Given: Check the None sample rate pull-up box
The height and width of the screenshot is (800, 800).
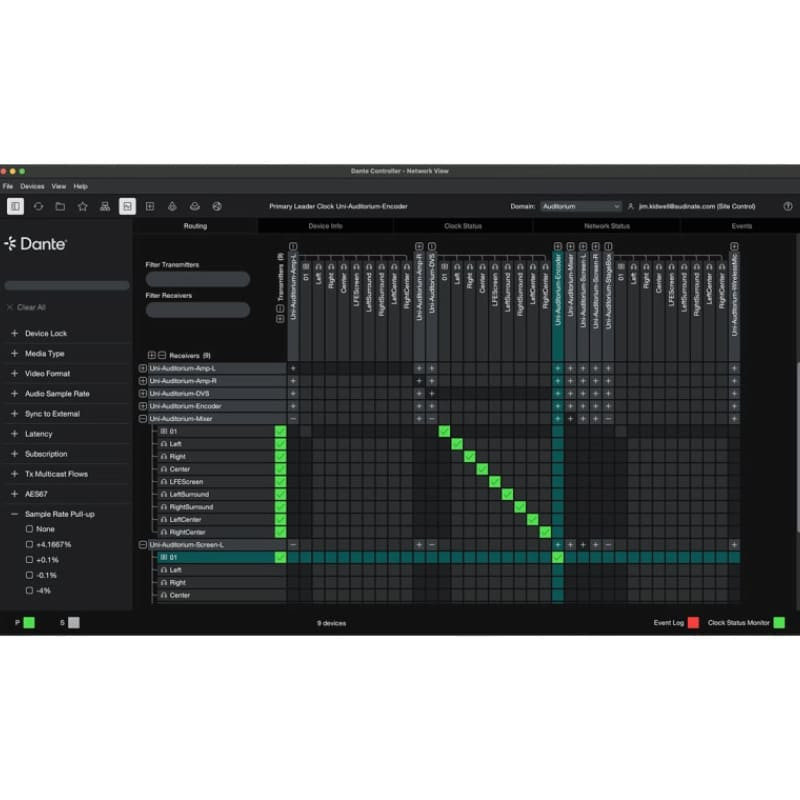Looking at the screenshot, I should pos(29,529).
